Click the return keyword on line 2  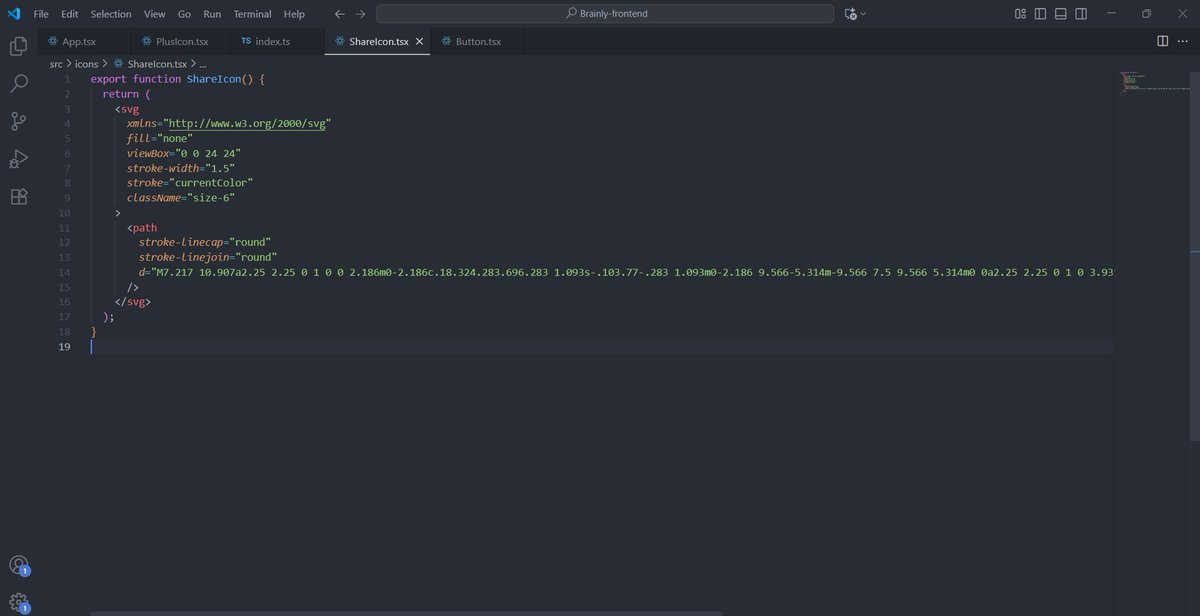120,94
